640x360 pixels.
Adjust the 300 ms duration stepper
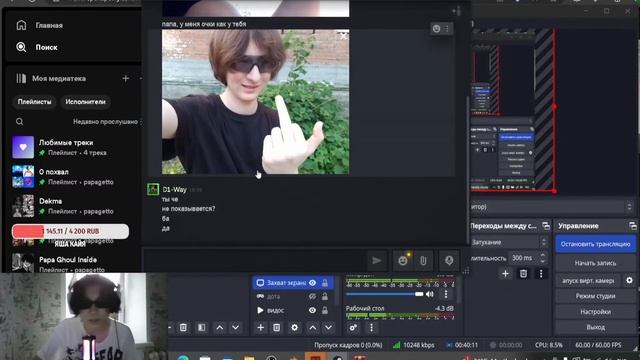(x=543, y=258)
